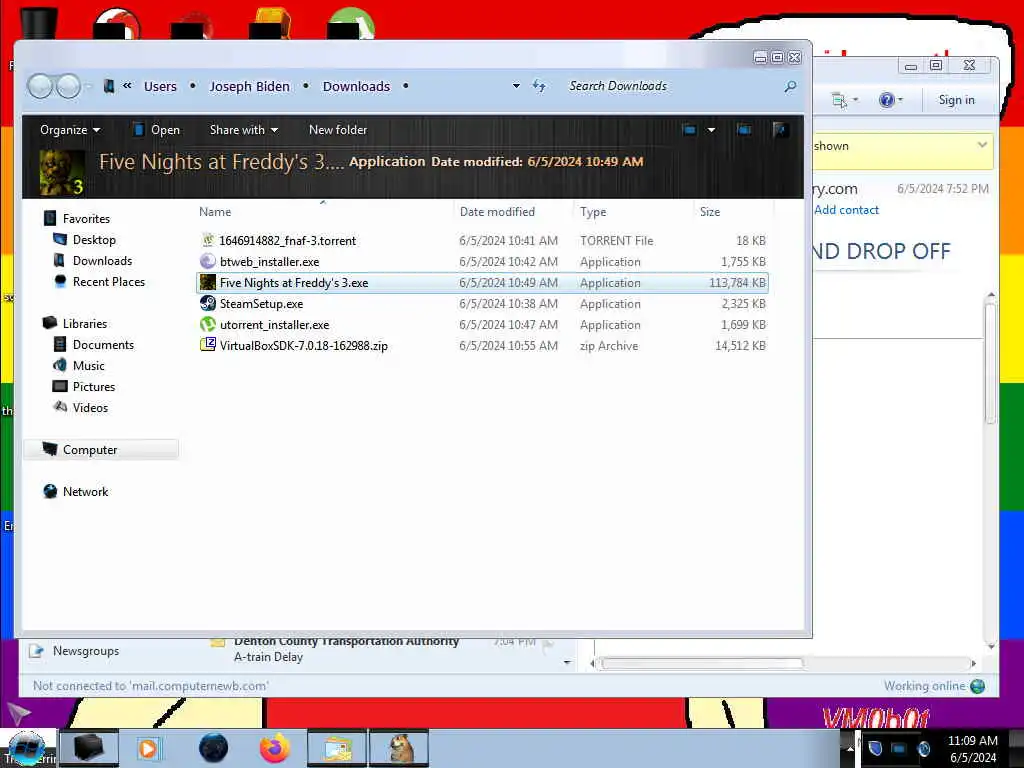1024x768 pixels.
Task: Click Joseph Biden in breadcrumb path
Action: [249, 86]
